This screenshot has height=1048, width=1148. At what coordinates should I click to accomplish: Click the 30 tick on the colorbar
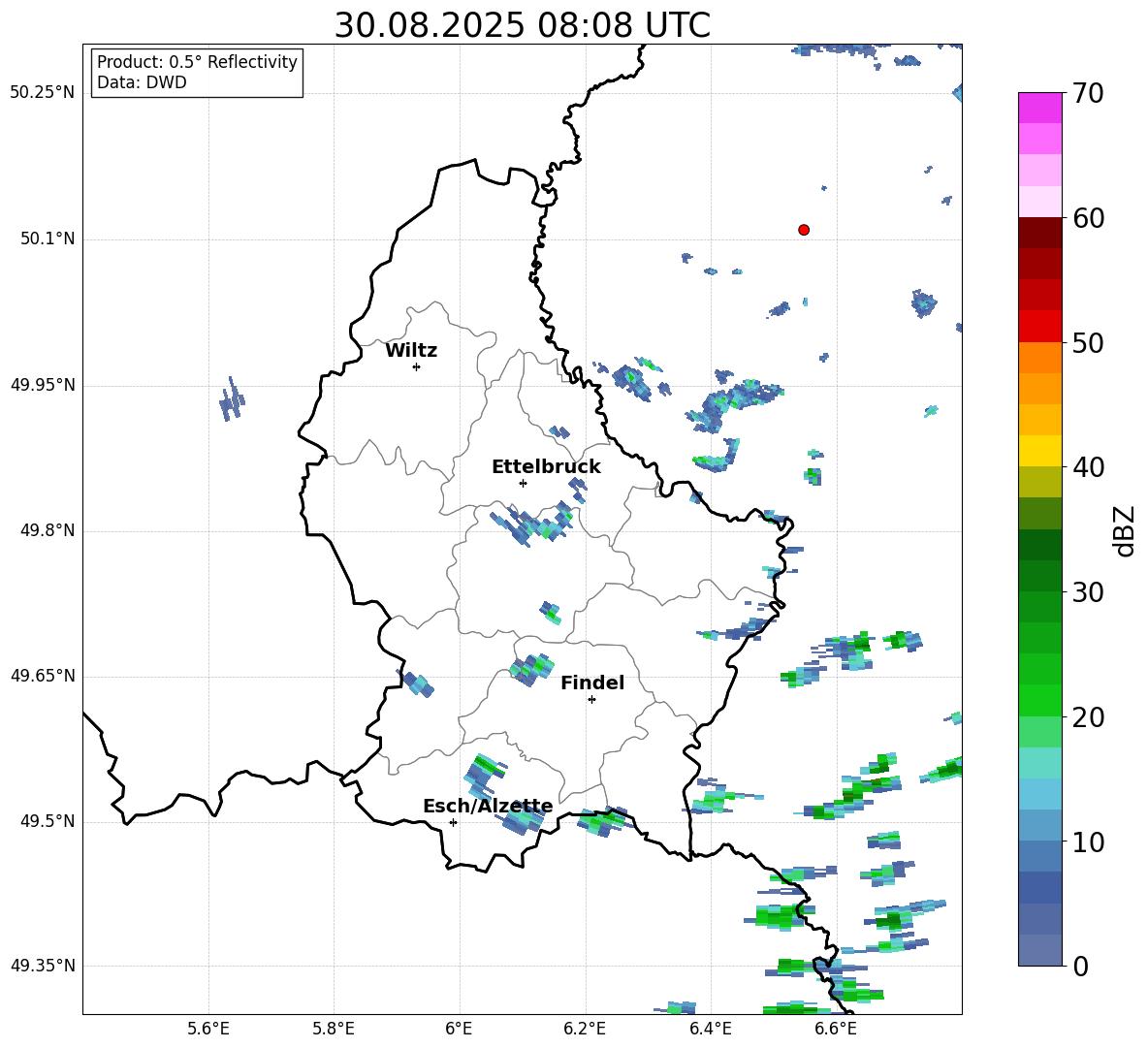[1088, 592]
